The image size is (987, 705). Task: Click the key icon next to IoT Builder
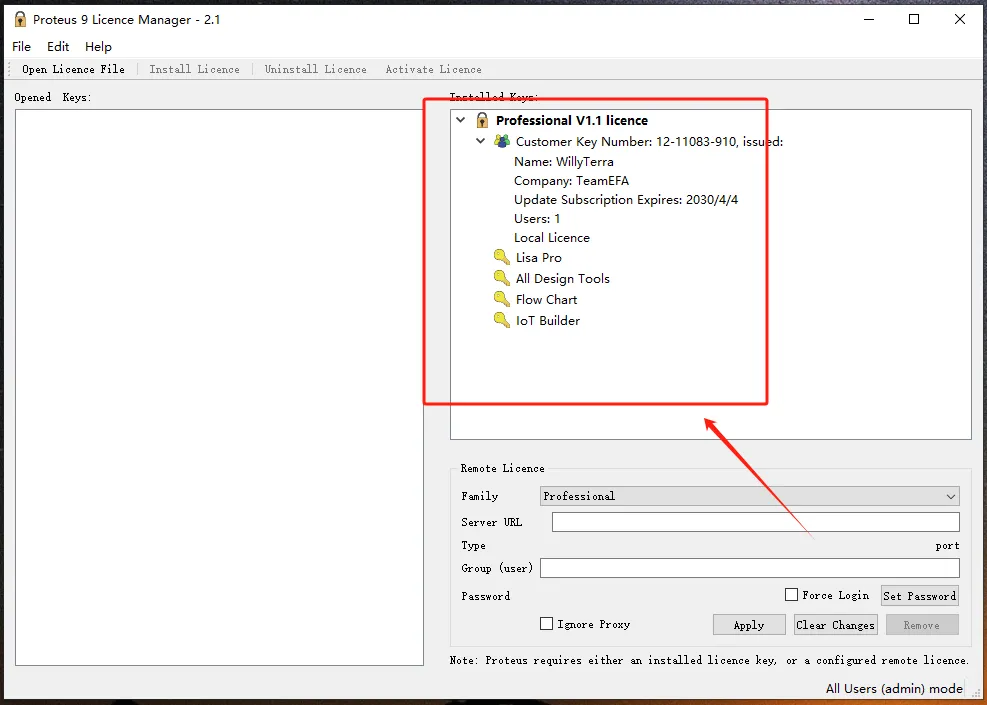click(x=502, y=320)
